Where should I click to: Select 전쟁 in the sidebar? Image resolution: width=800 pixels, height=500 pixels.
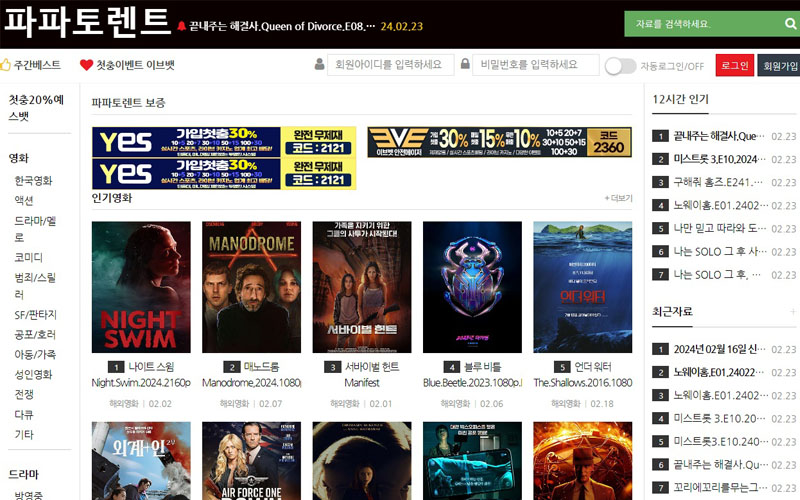click(x=24, y=394)
